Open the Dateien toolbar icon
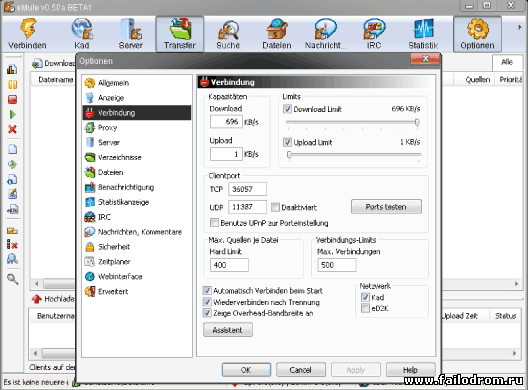This screenshot has height=390, width=528. click(277, 34)
